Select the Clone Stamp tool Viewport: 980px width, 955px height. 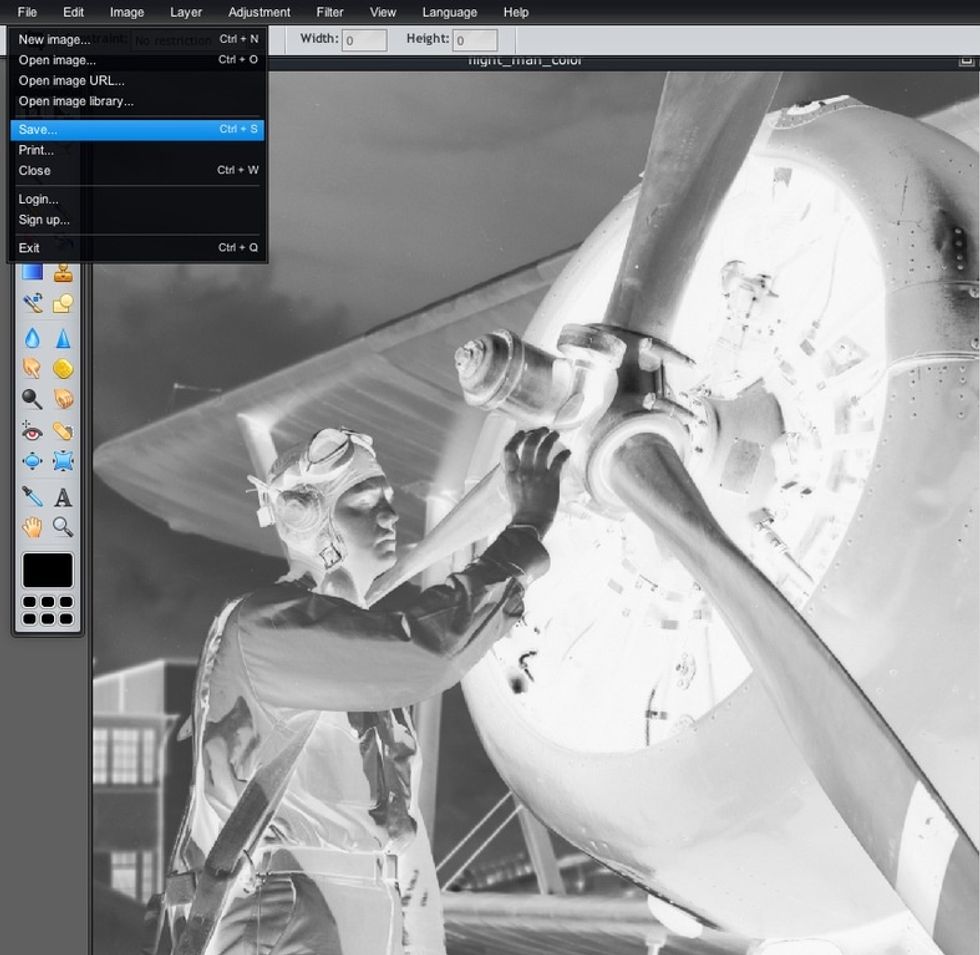click(x=63, y=272)
